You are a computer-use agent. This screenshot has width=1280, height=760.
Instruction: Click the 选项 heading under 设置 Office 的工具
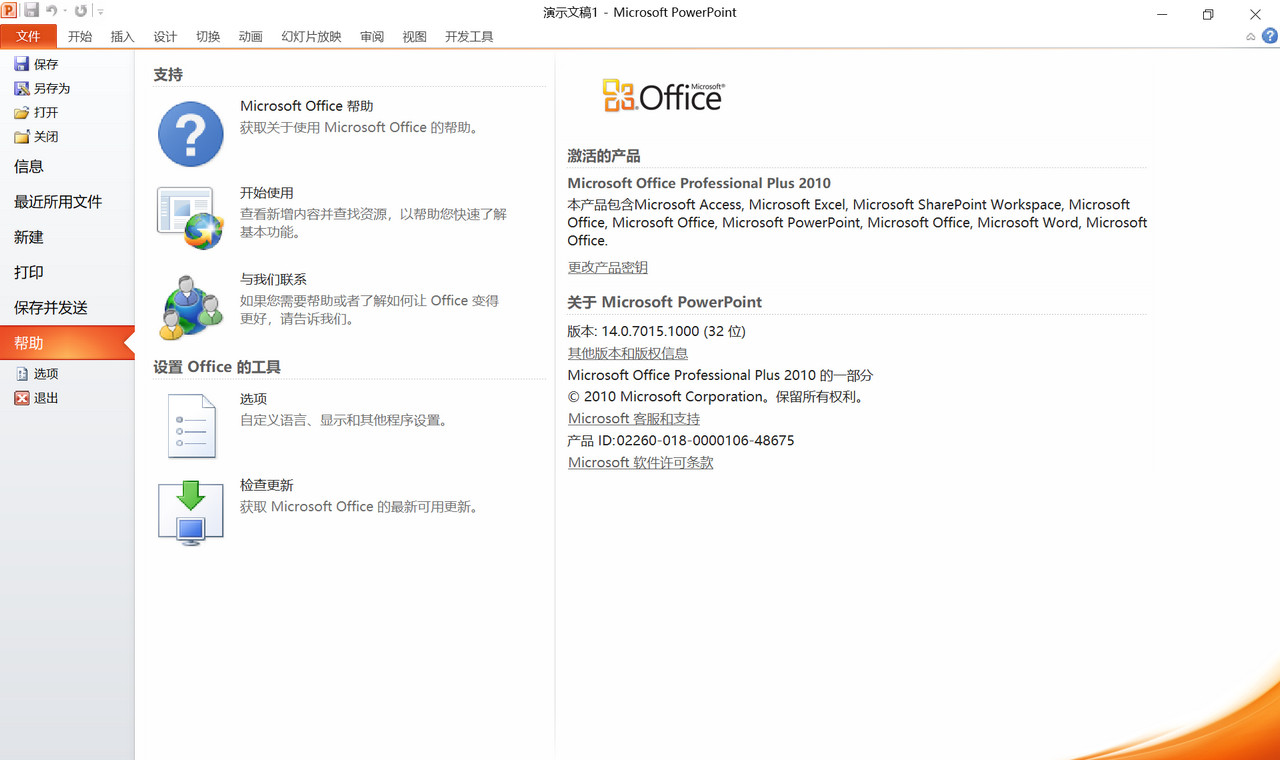coord(253,399)
